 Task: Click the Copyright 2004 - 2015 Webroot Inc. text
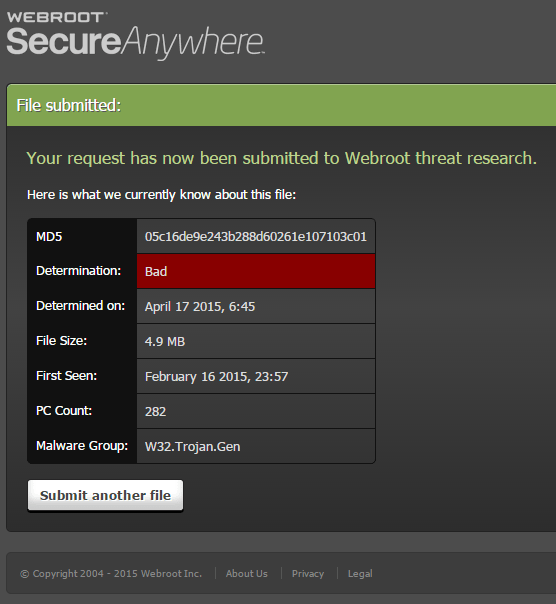(111, 574)
